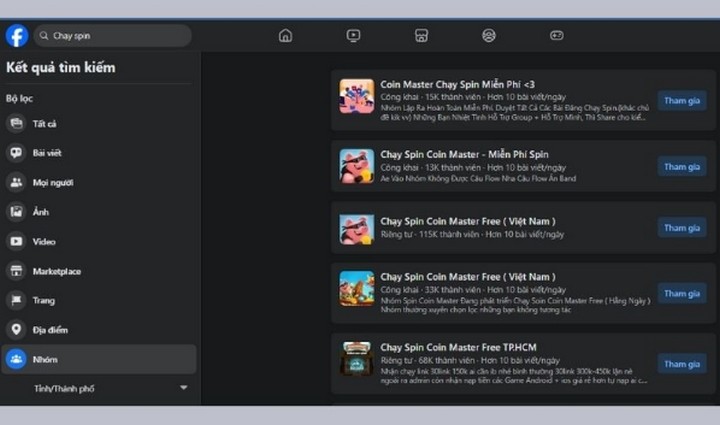Screen dimensions: 720x425
Task: Open the Watch video icon in top bar
Action: 353,36
